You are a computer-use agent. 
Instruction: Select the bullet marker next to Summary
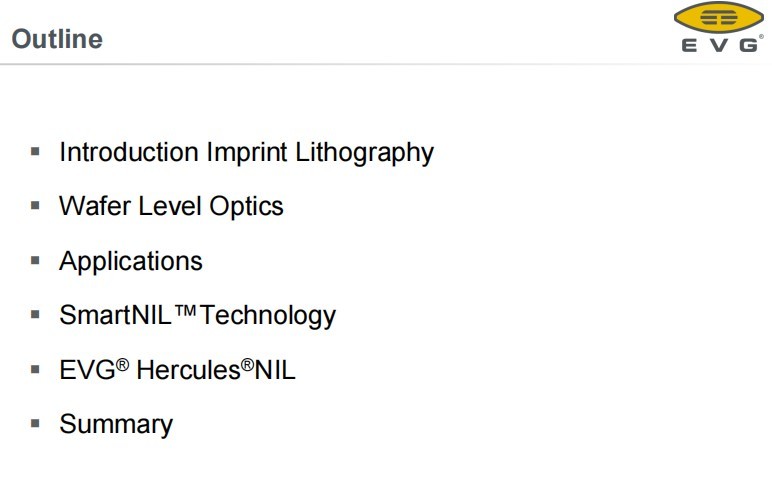[x=35, y=423]
